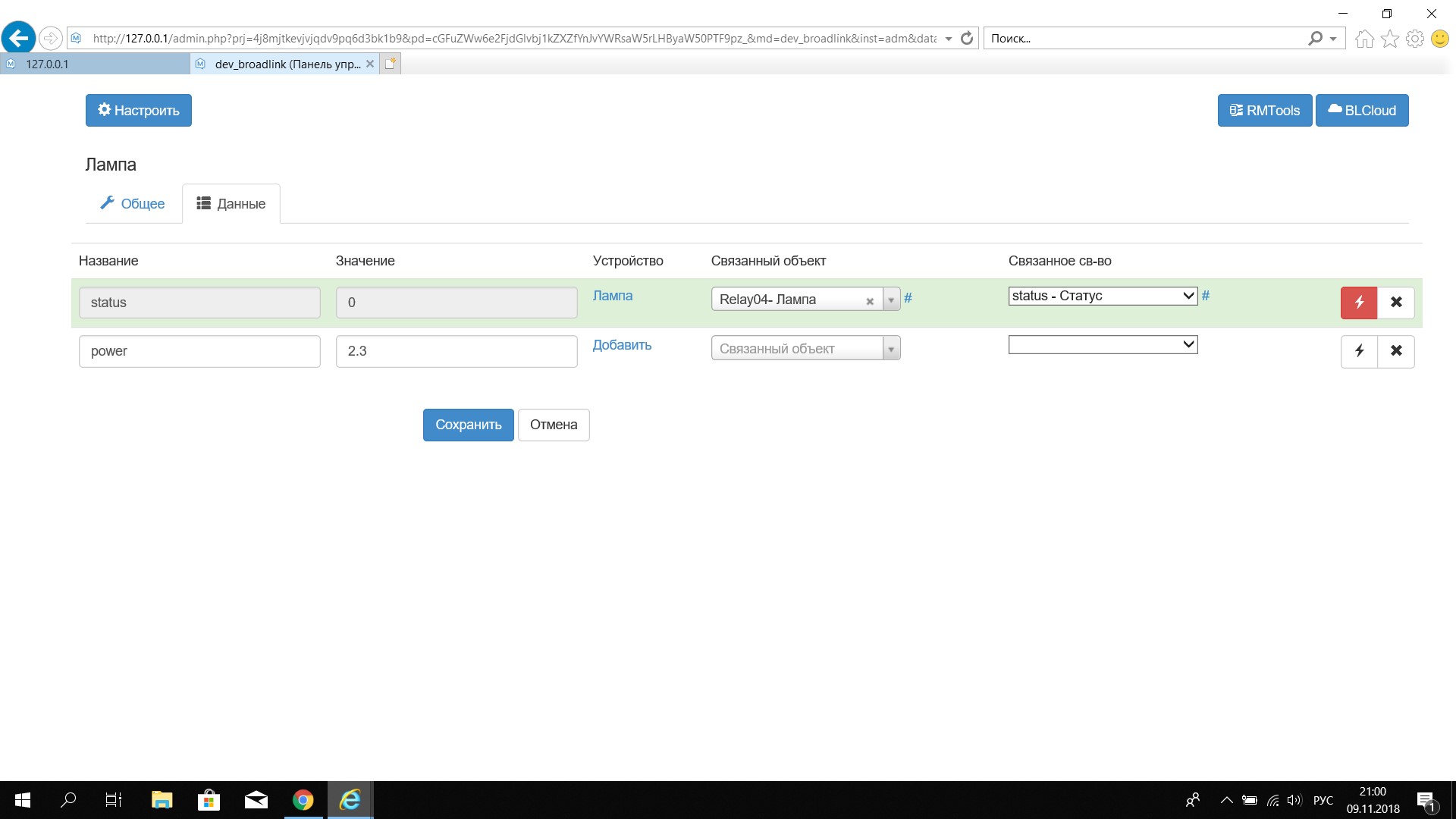Refresh the page with the reload icon
The image size is (1456, 819).
pyautogui.click(x=966, y=38)
